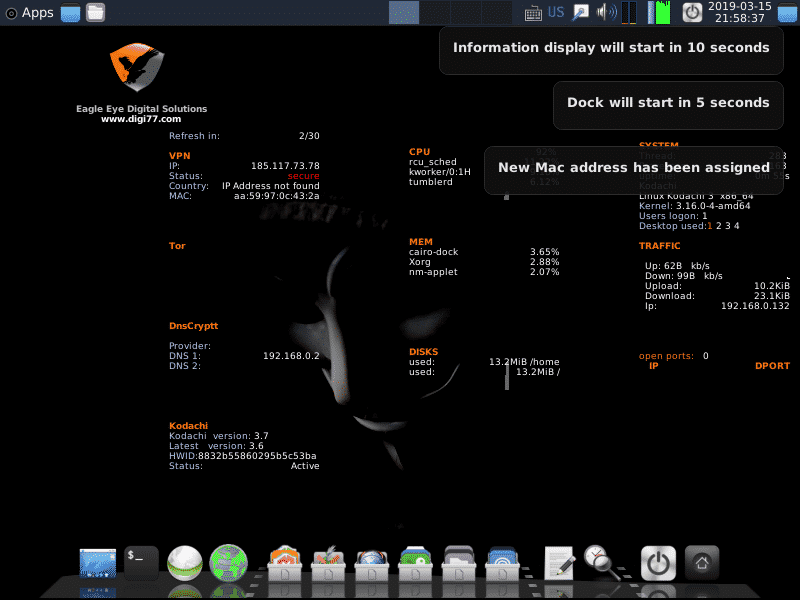Dismiss the 'New Mac address has been assigned' notification
Image resolution: width=800 pixels, height=600 pixels.
point(634,170)
